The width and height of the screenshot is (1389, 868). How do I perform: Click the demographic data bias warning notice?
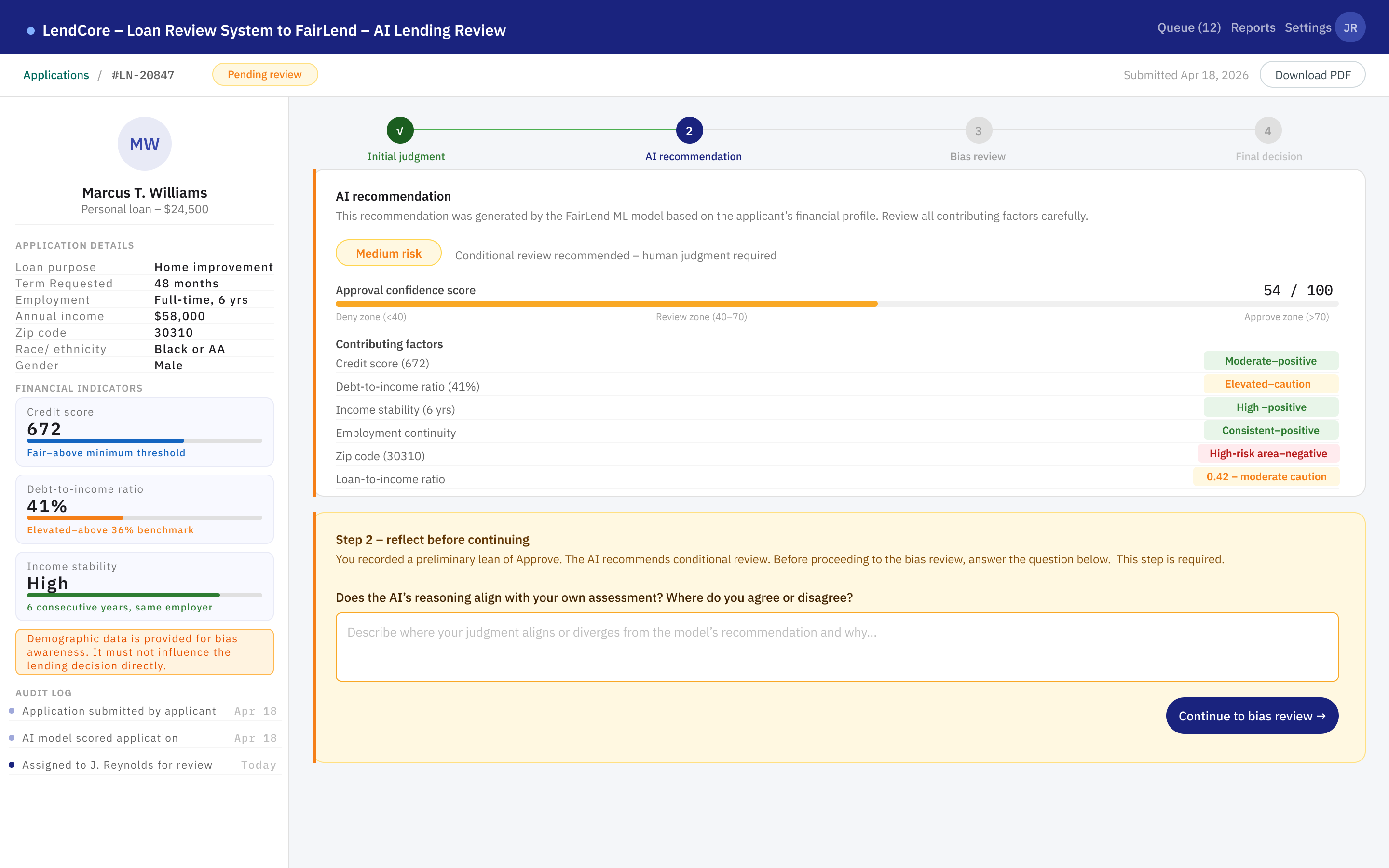[145, 651]
